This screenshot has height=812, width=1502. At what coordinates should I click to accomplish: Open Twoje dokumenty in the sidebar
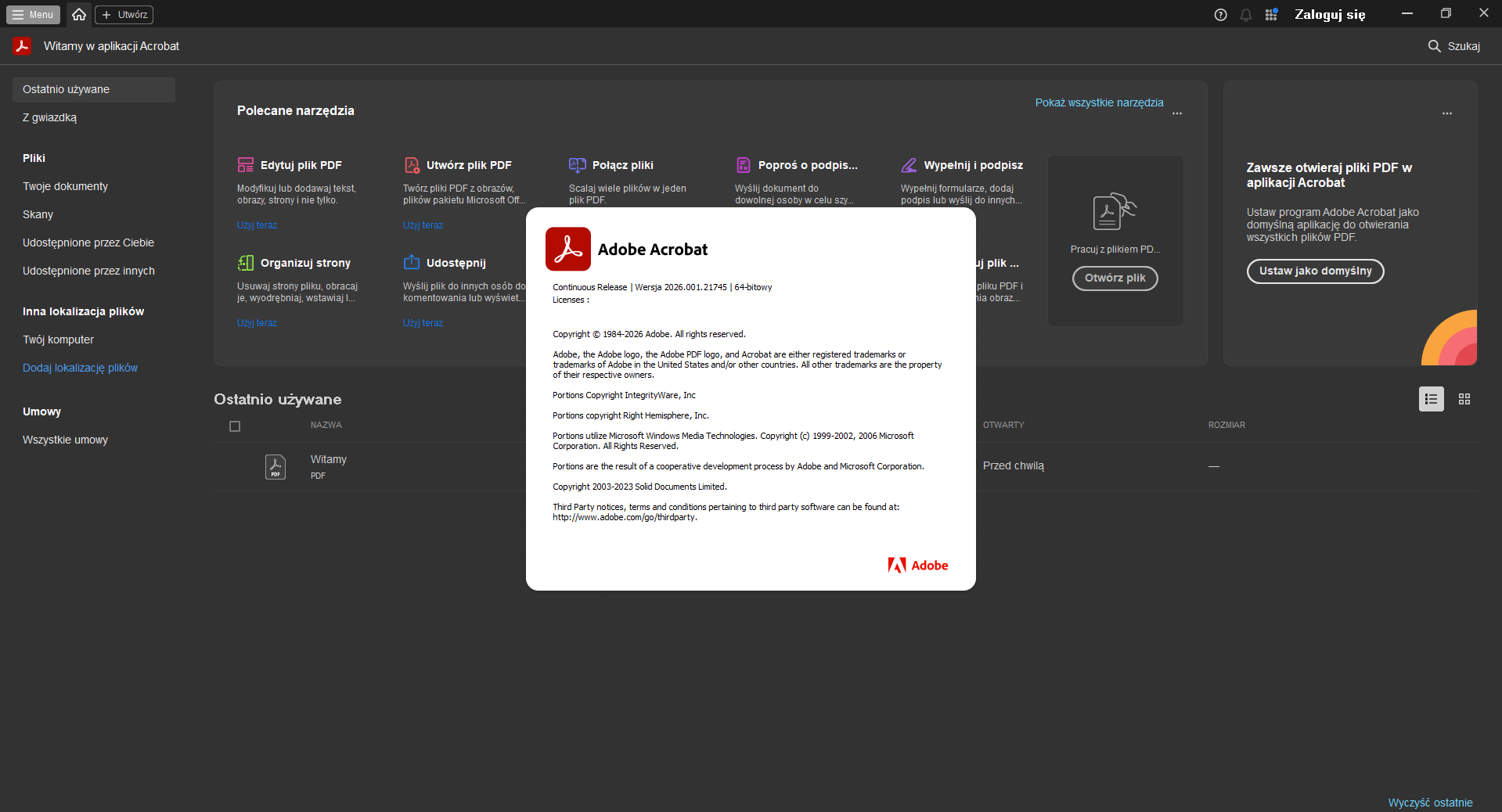[94, 187]
